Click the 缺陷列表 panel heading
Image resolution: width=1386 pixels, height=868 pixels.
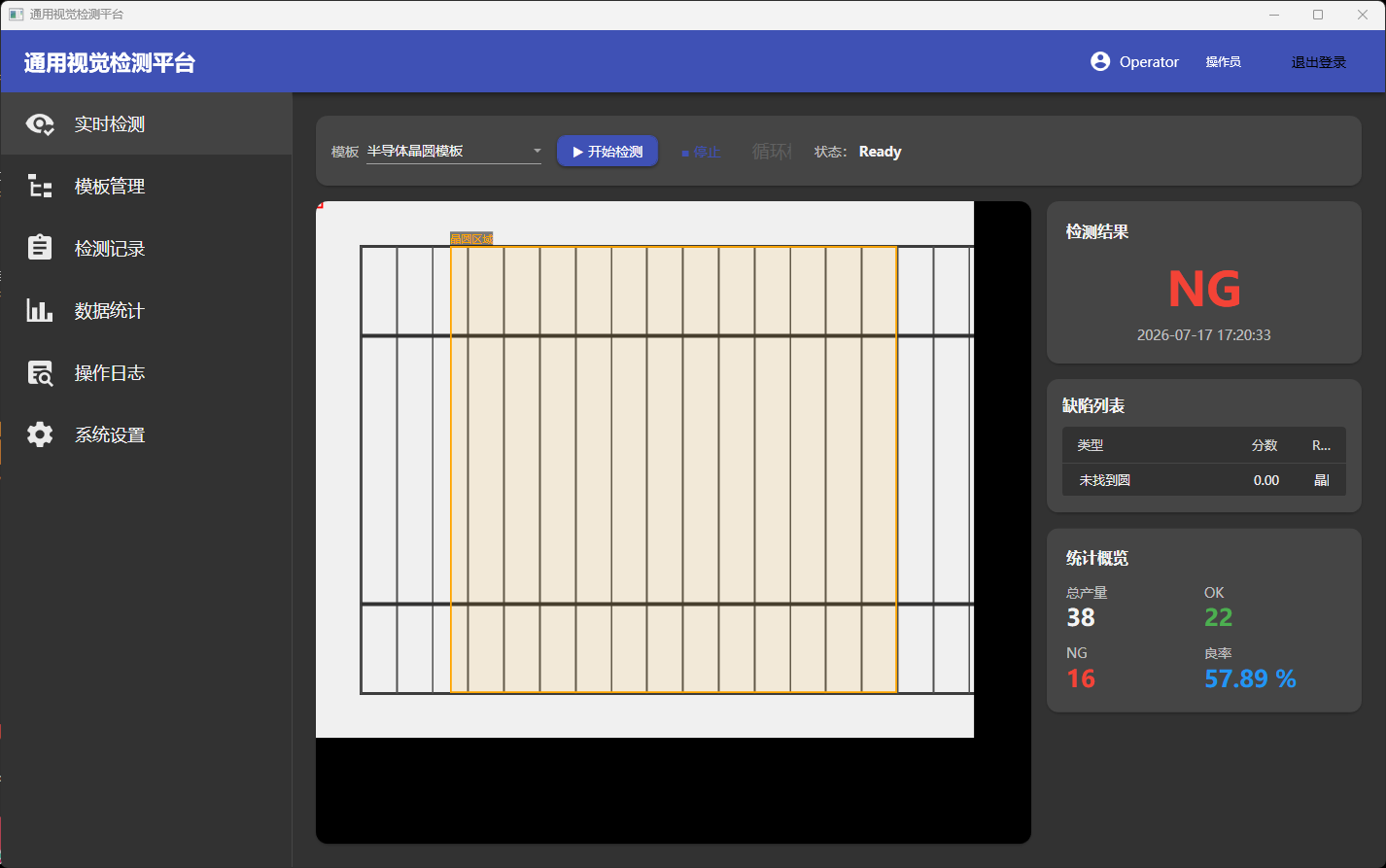tap(1093, 406)
